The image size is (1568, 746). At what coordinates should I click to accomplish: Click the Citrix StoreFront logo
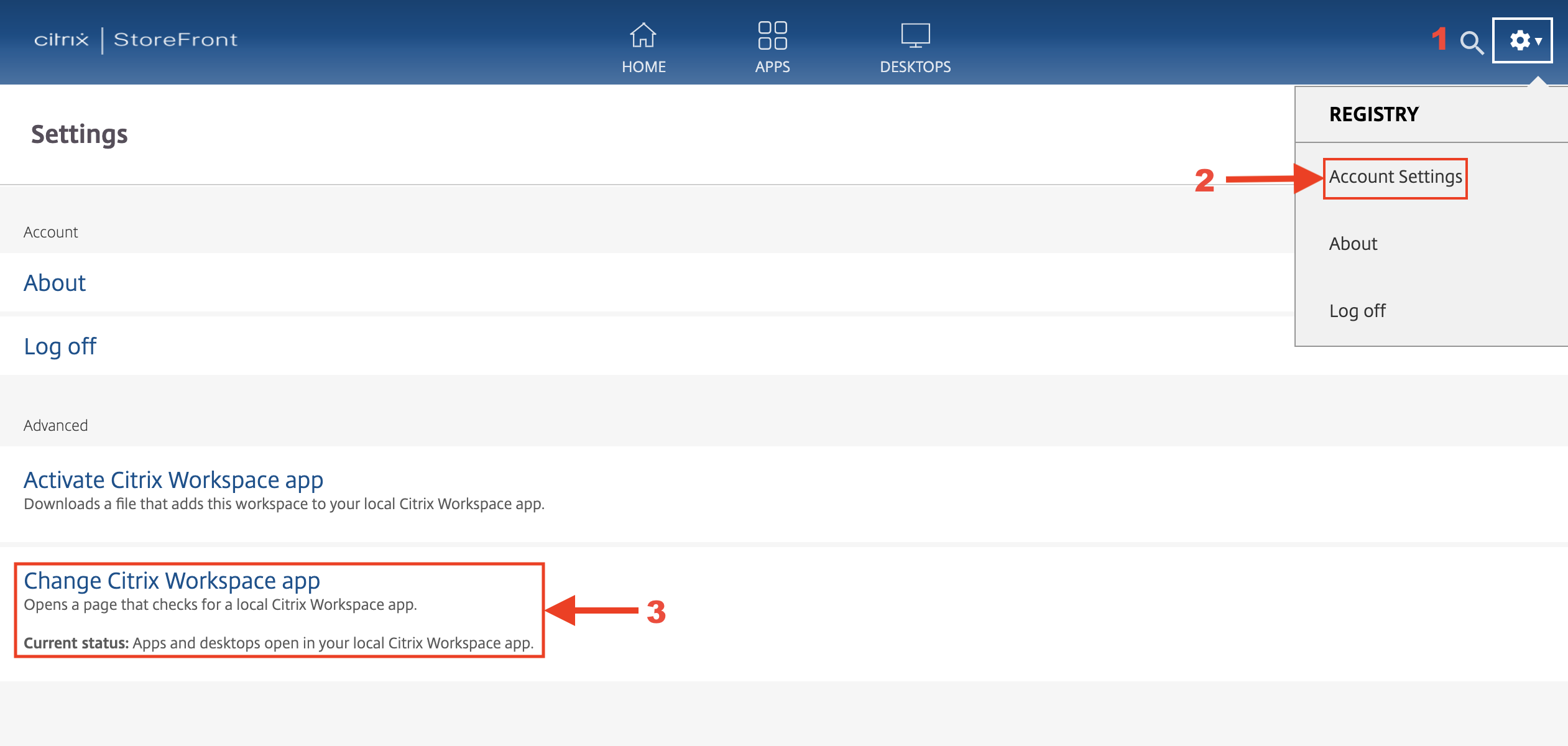[x=136, y=40]
